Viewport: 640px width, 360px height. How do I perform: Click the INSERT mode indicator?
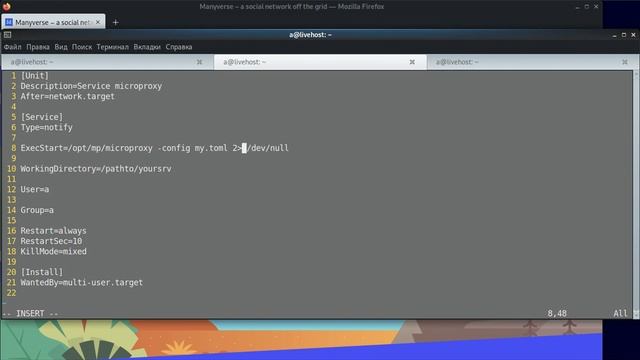tap(30, 313)
